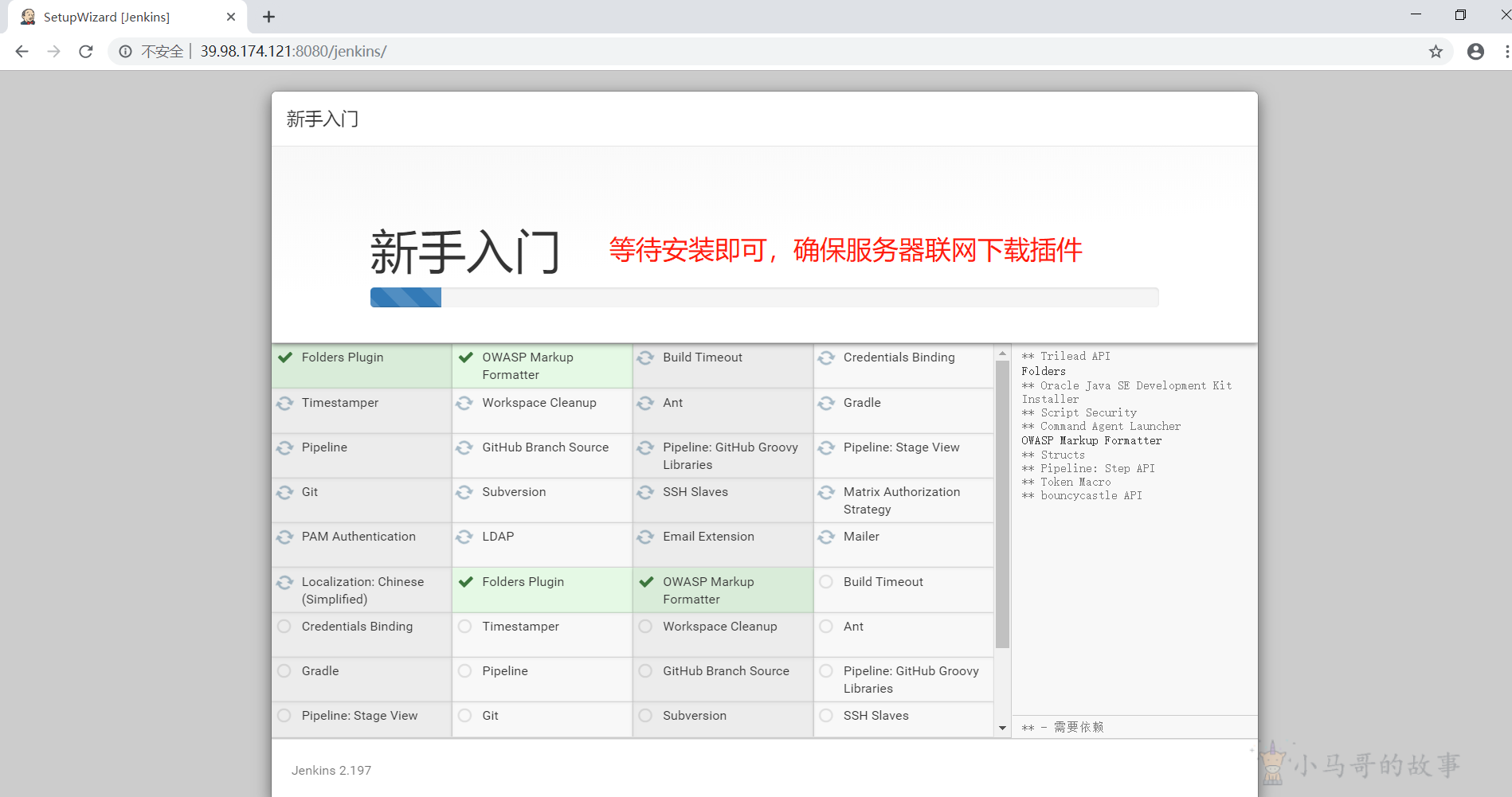Bookmark this page with the star icon
The width and height of the screenshot is (1512, 797).
click(1436, 52)
